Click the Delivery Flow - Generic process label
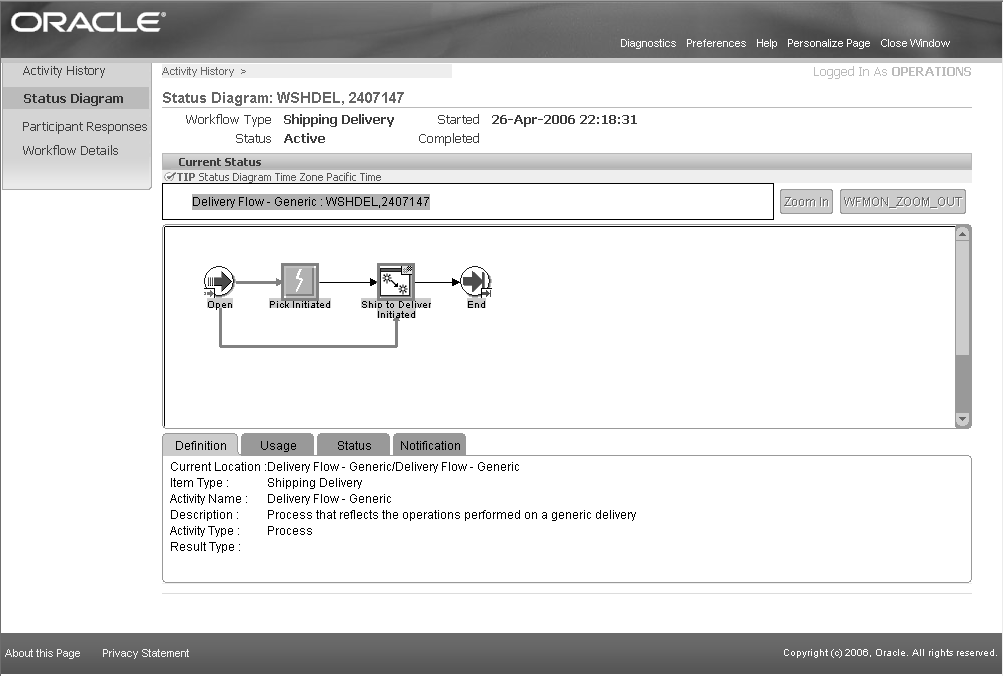 click(x=311, y=201)
